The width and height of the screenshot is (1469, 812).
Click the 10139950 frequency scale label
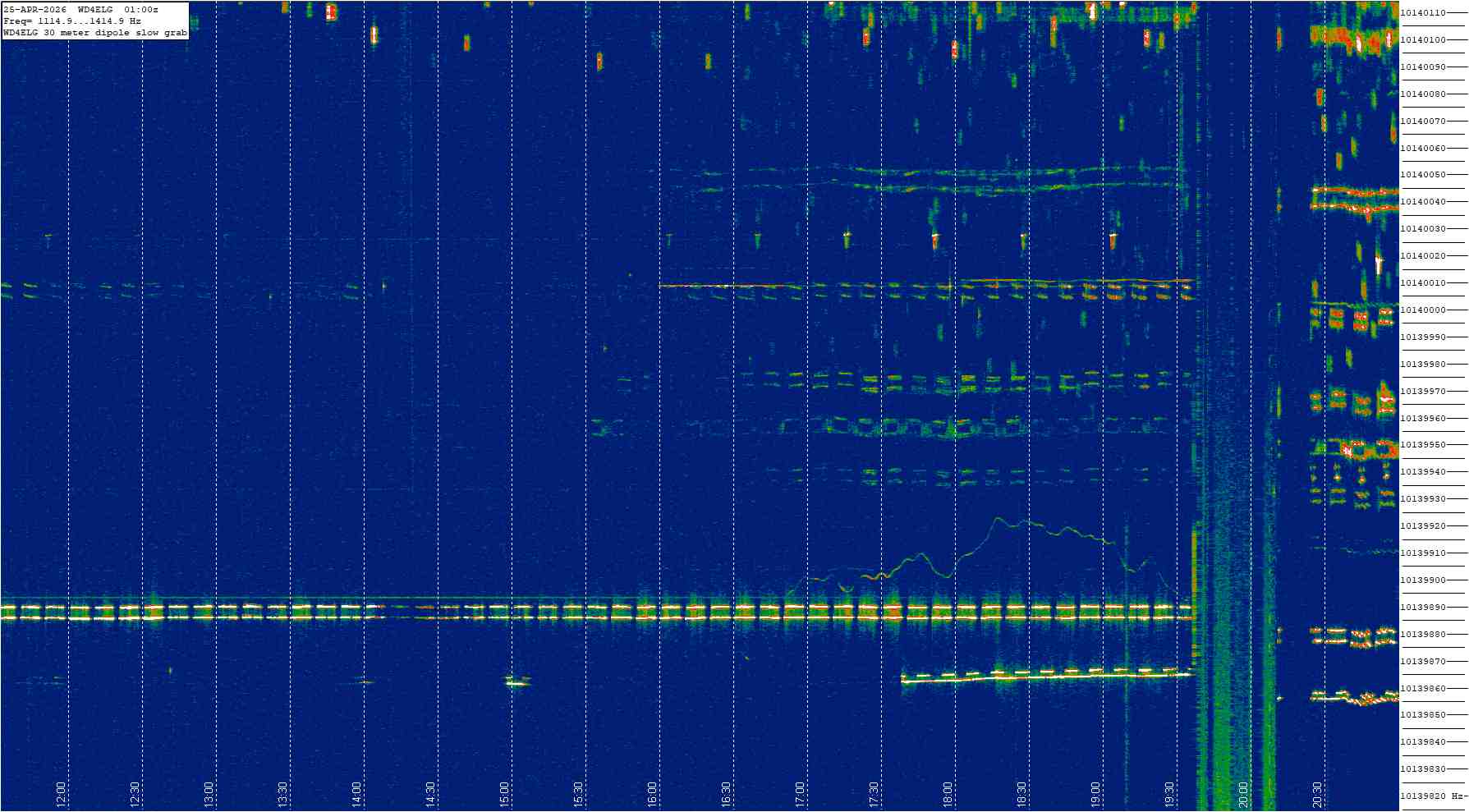point(1423,445)
